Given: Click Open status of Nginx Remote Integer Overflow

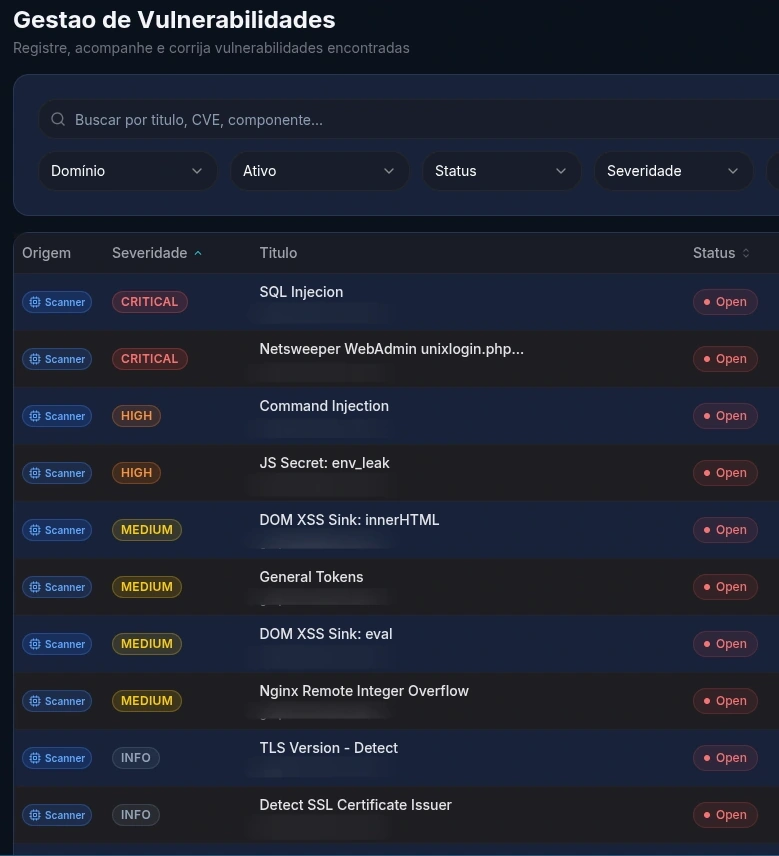Looking at the screenshot, I should [x=725, y=700].
